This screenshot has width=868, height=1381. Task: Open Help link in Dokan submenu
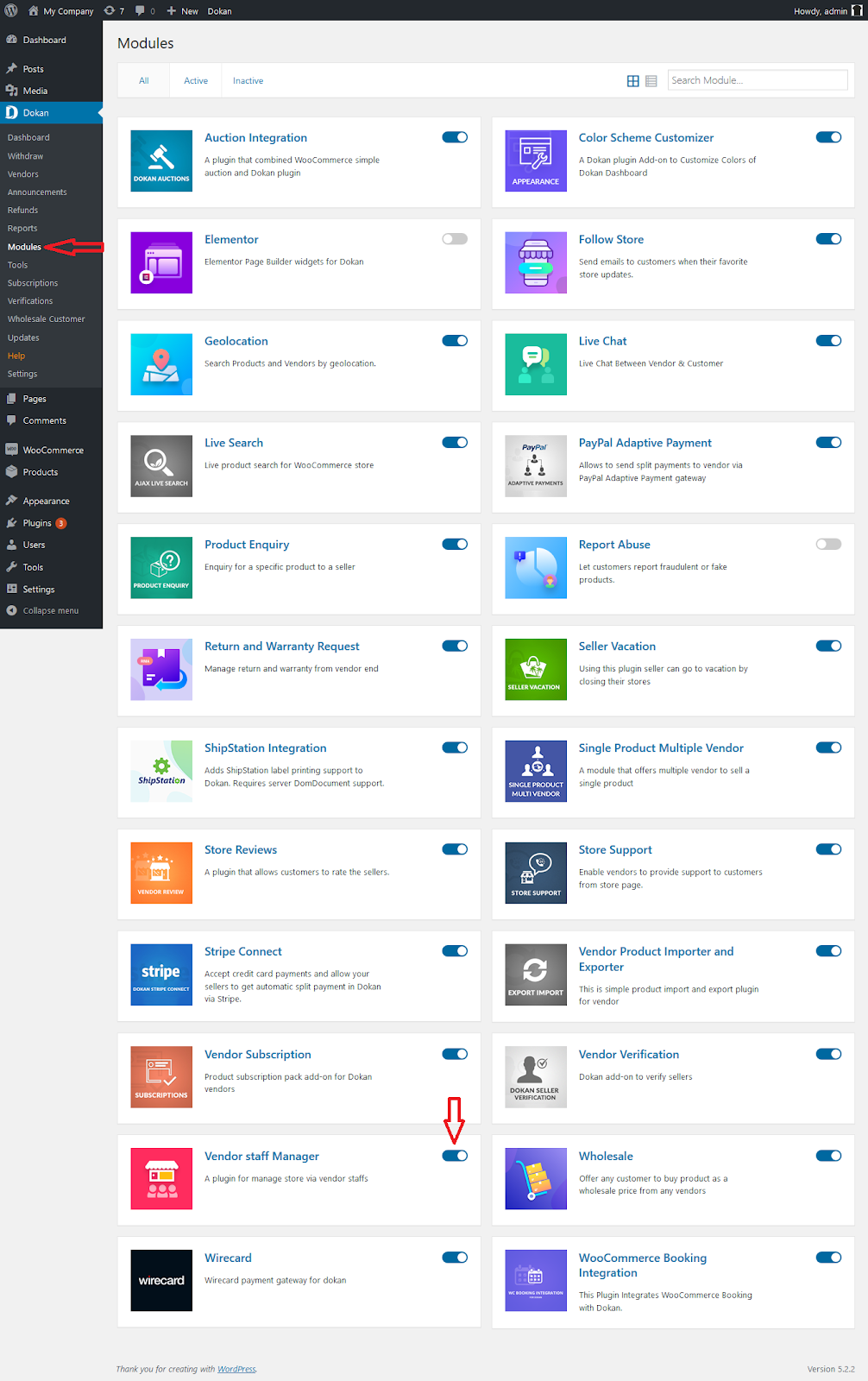[x=16, y=356]
